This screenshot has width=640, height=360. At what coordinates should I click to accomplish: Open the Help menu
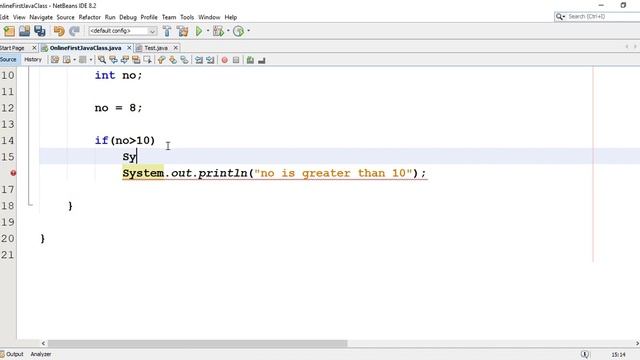[x=231, y=17]
